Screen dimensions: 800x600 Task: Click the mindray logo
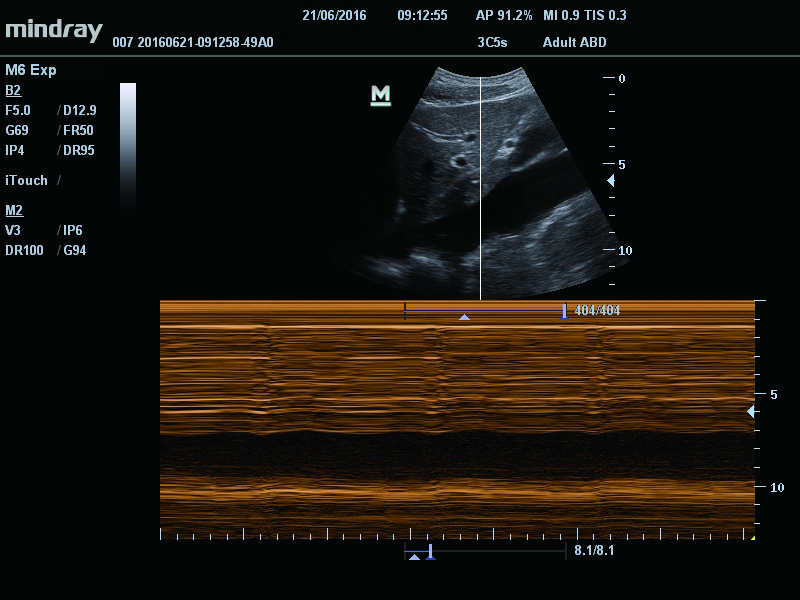pos(54,30)
